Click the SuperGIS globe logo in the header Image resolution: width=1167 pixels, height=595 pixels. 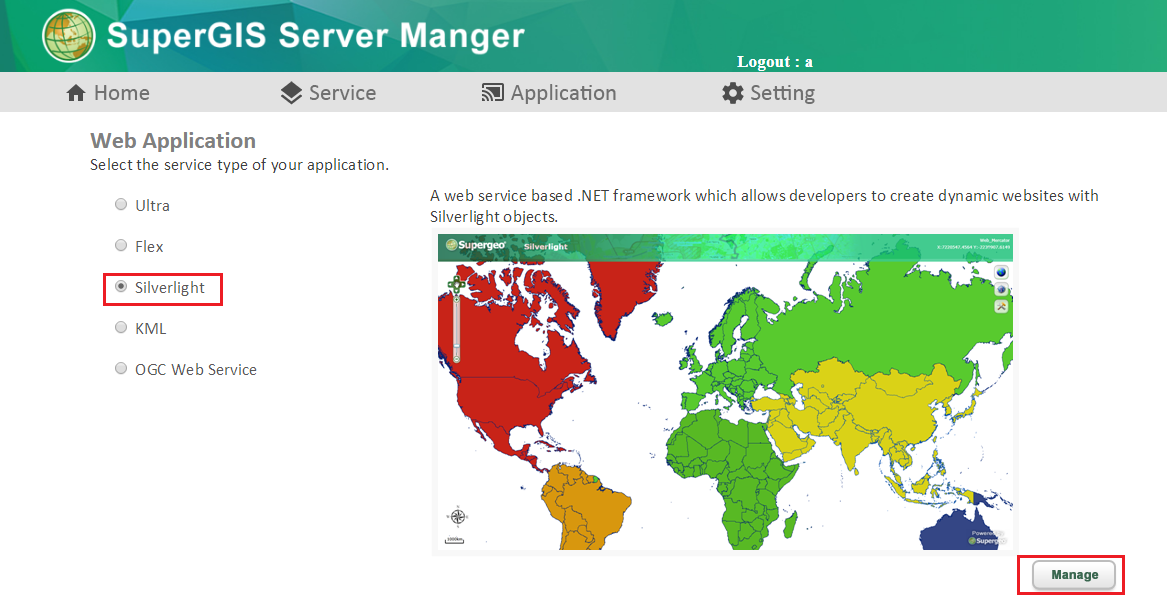pos(68,36)
